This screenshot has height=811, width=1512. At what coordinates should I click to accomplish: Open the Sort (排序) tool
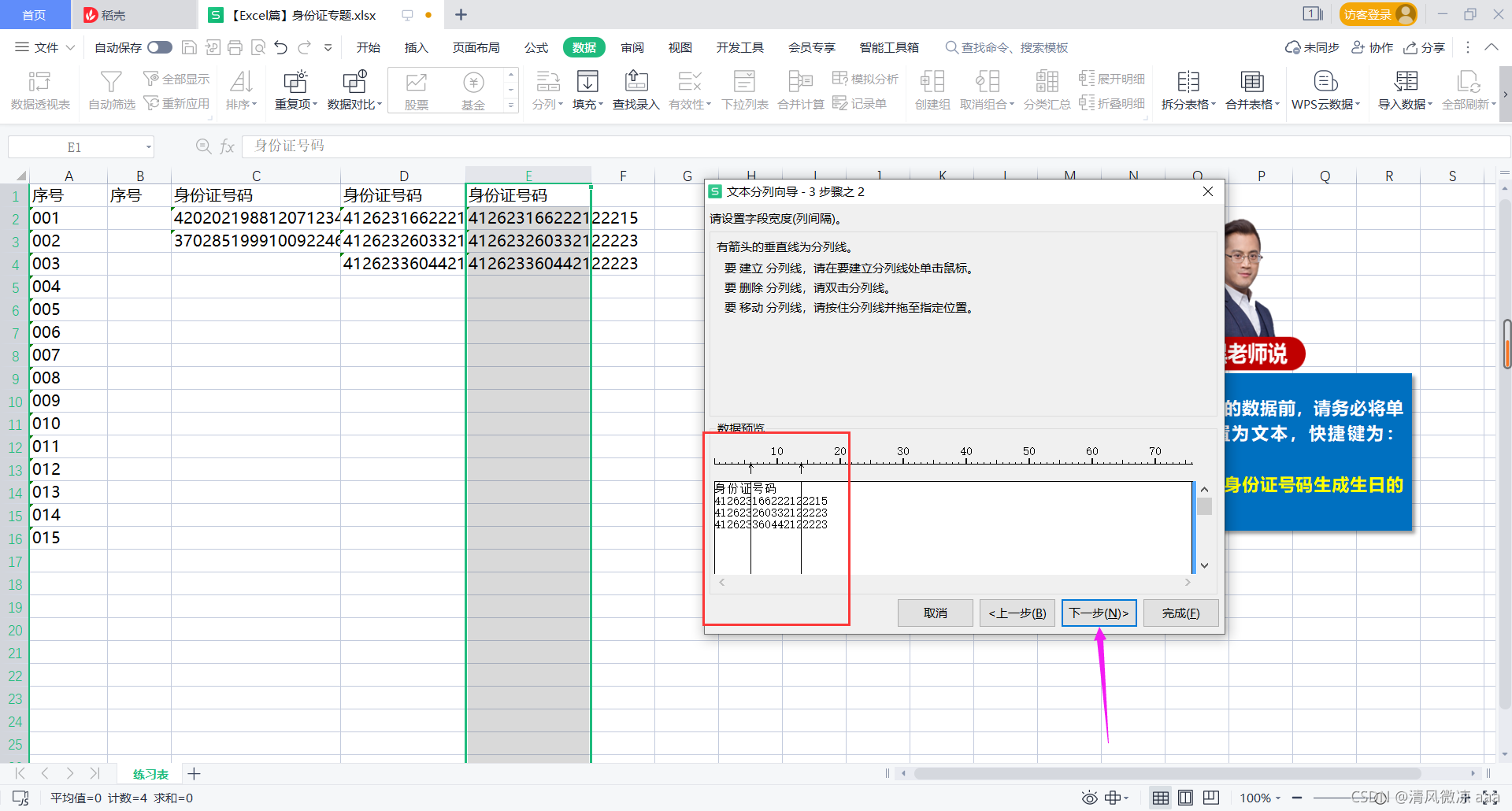click(x=241, y=90)
